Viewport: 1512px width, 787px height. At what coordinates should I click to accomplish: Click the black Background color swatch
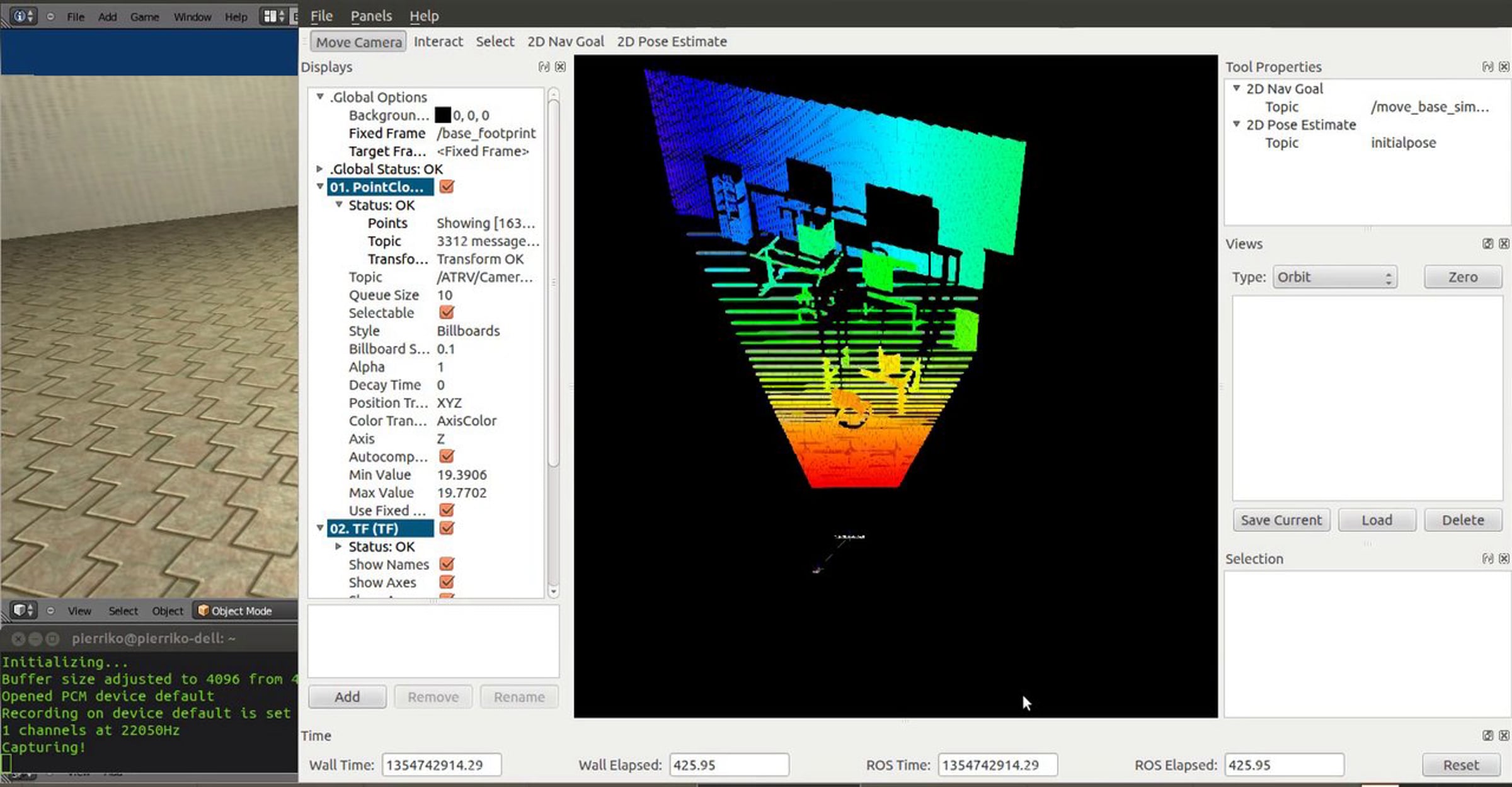(443, 115)
